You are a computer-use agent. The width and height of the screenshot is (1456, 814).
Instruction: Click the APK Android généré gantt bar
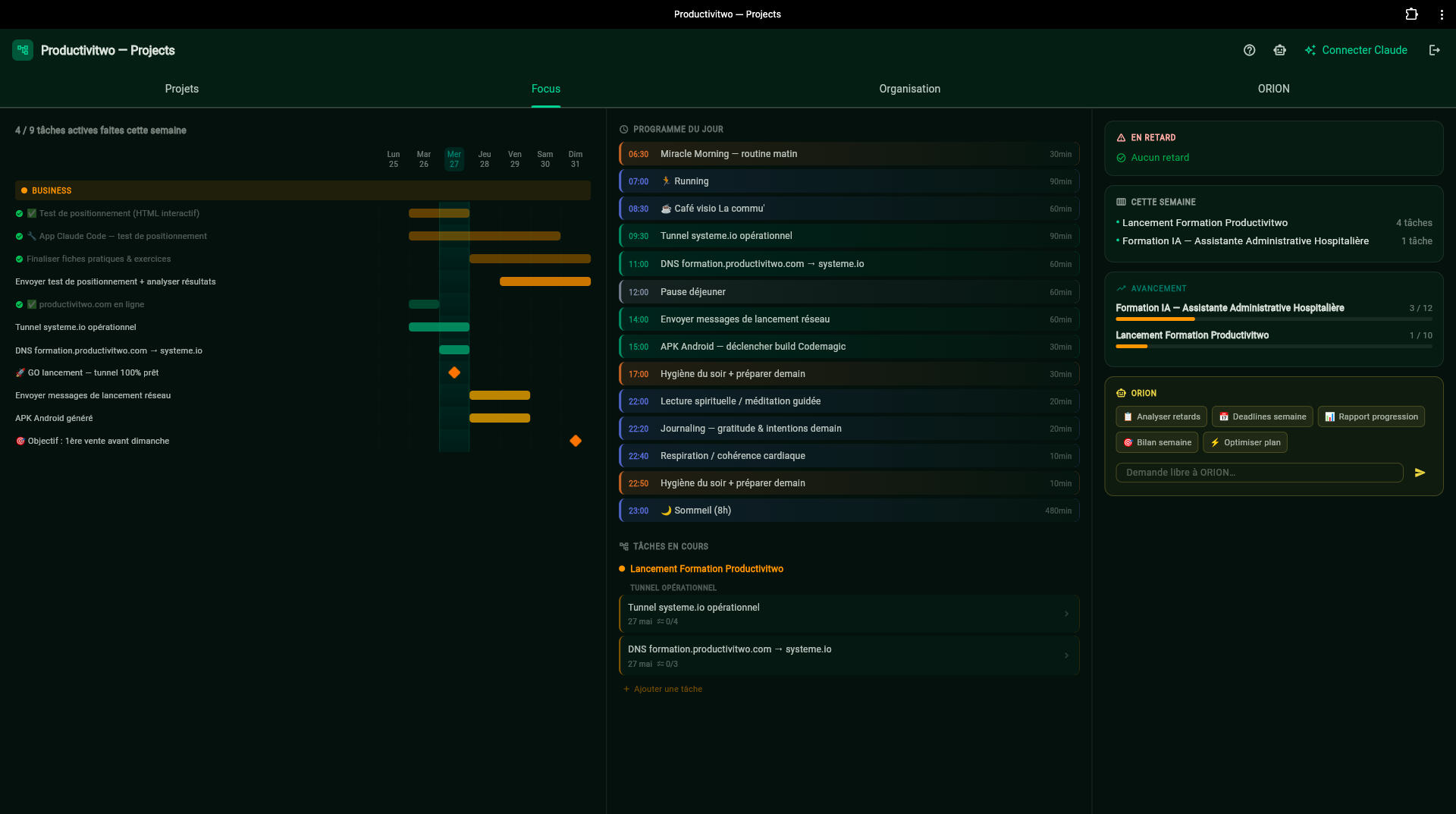pyautogui.click(x=500, y=418)
